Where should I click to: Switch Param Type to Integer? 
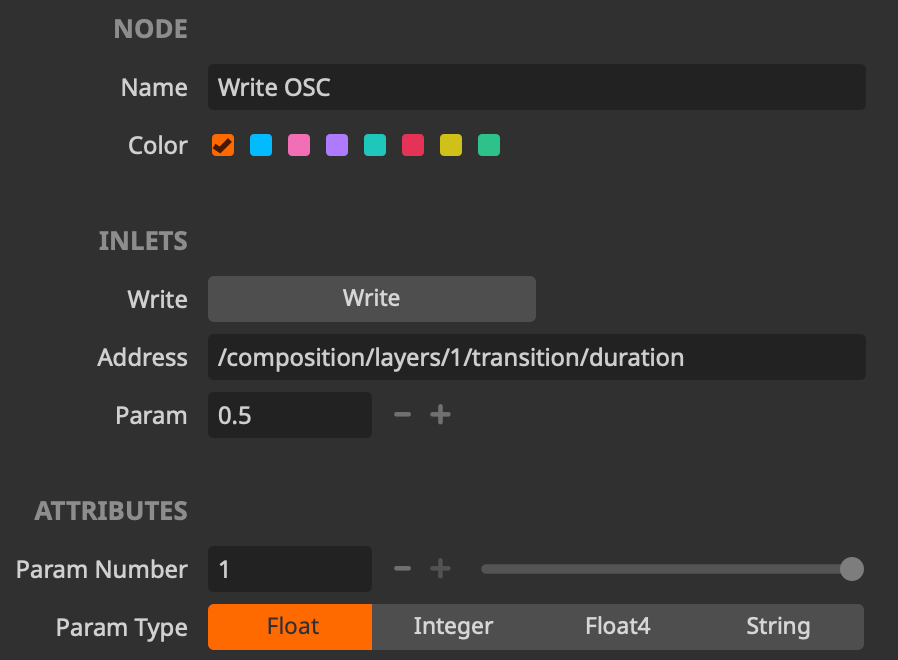(x=453, y=627)
